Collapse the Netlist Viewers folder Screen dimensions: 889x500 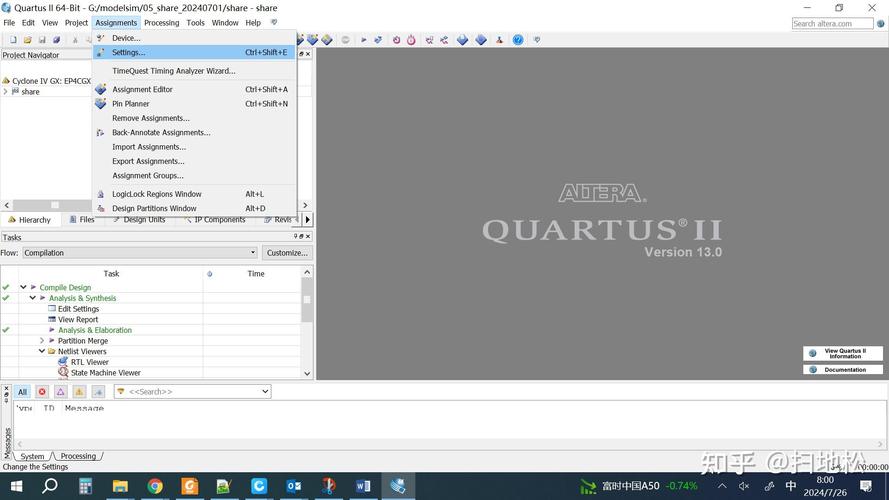tap(42, 352)
